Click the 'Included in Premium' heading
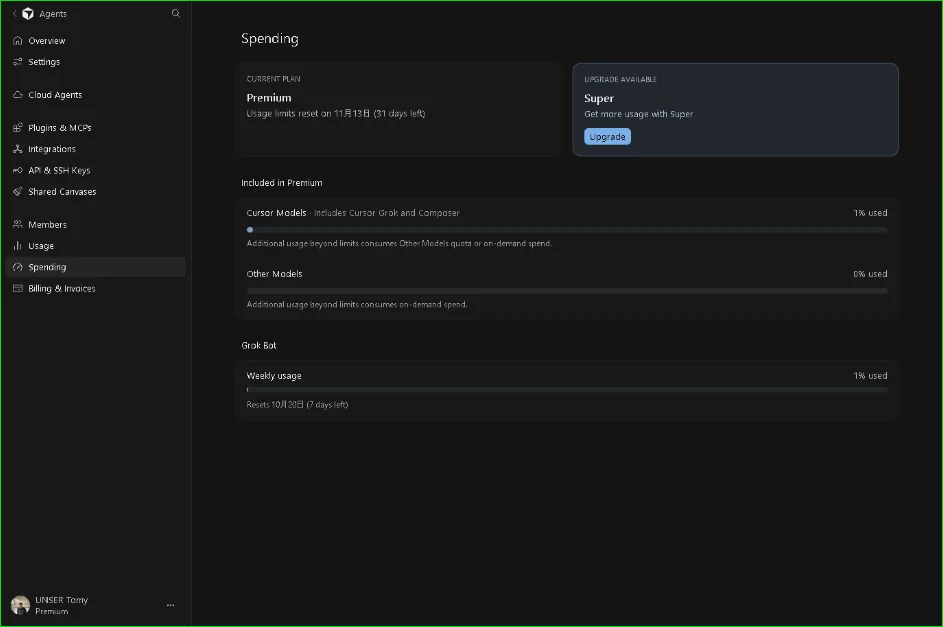This screenshot has width=943, height=627. [x=281, y=183]
